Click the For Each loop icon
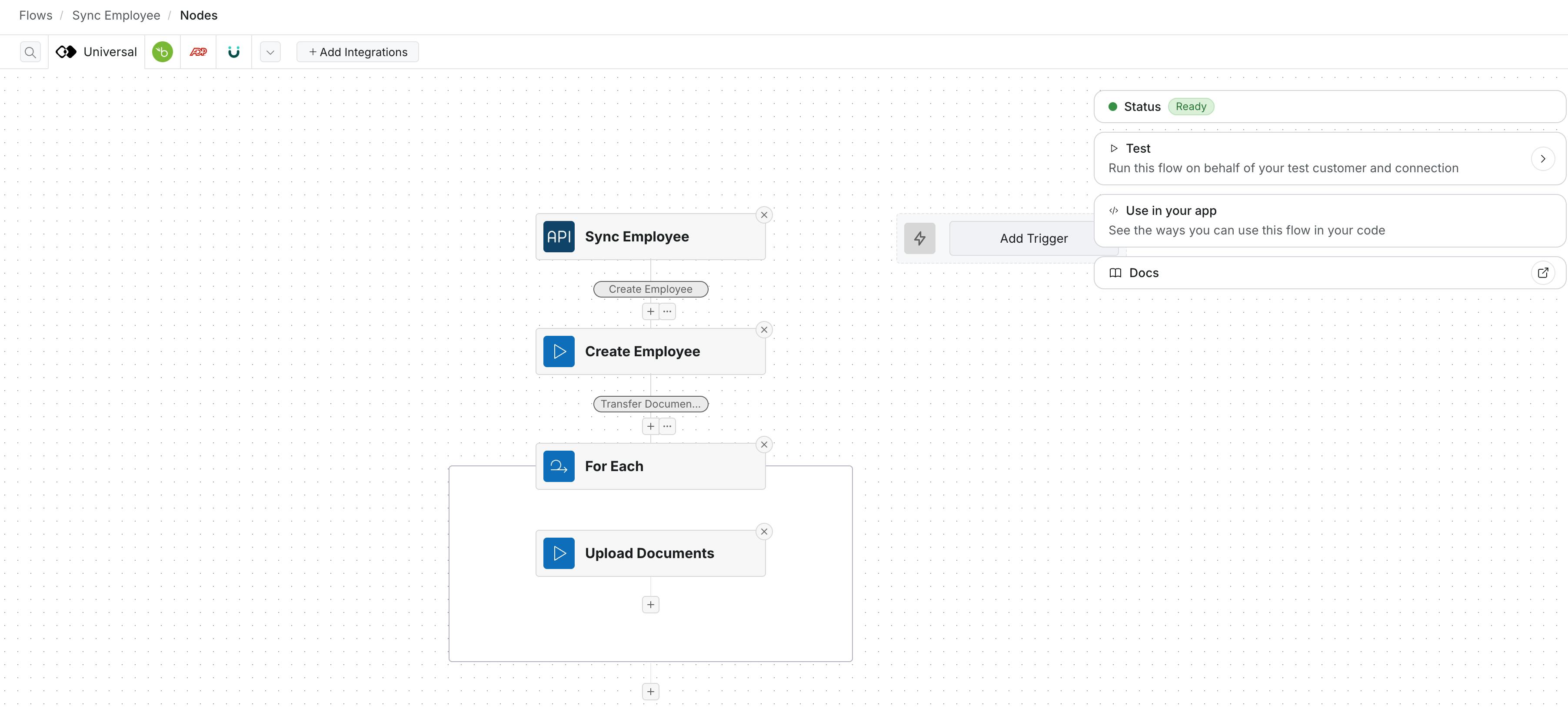Screen dimensions: 1568x716 (x=559, y=466)
